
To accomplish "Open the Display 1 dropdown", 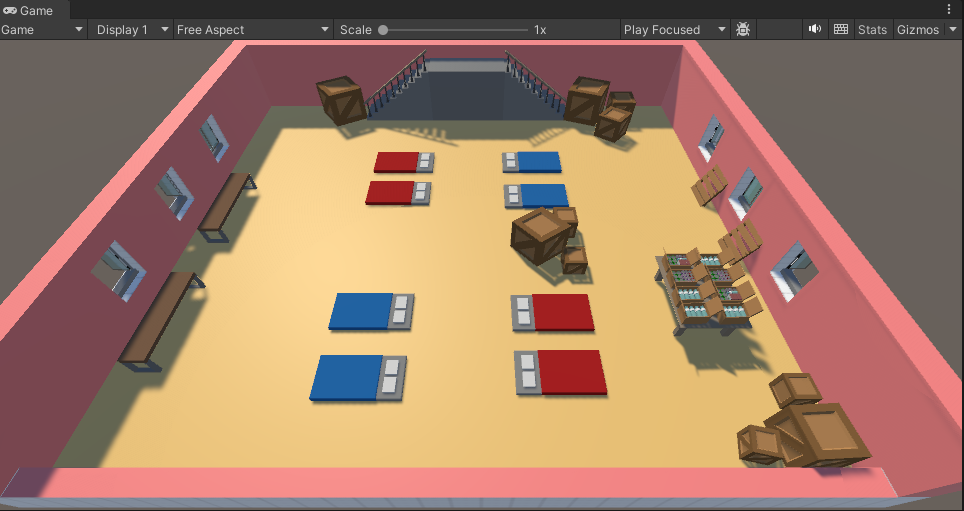I will (131, 30).
